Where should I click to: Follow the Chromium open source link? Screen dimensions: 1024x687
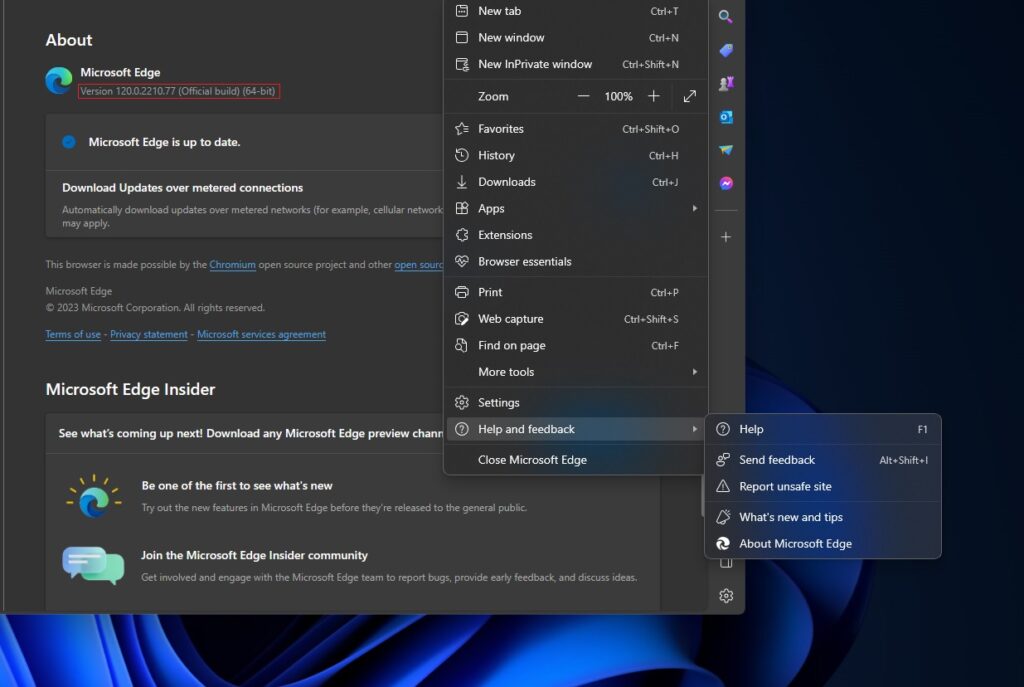232,264
